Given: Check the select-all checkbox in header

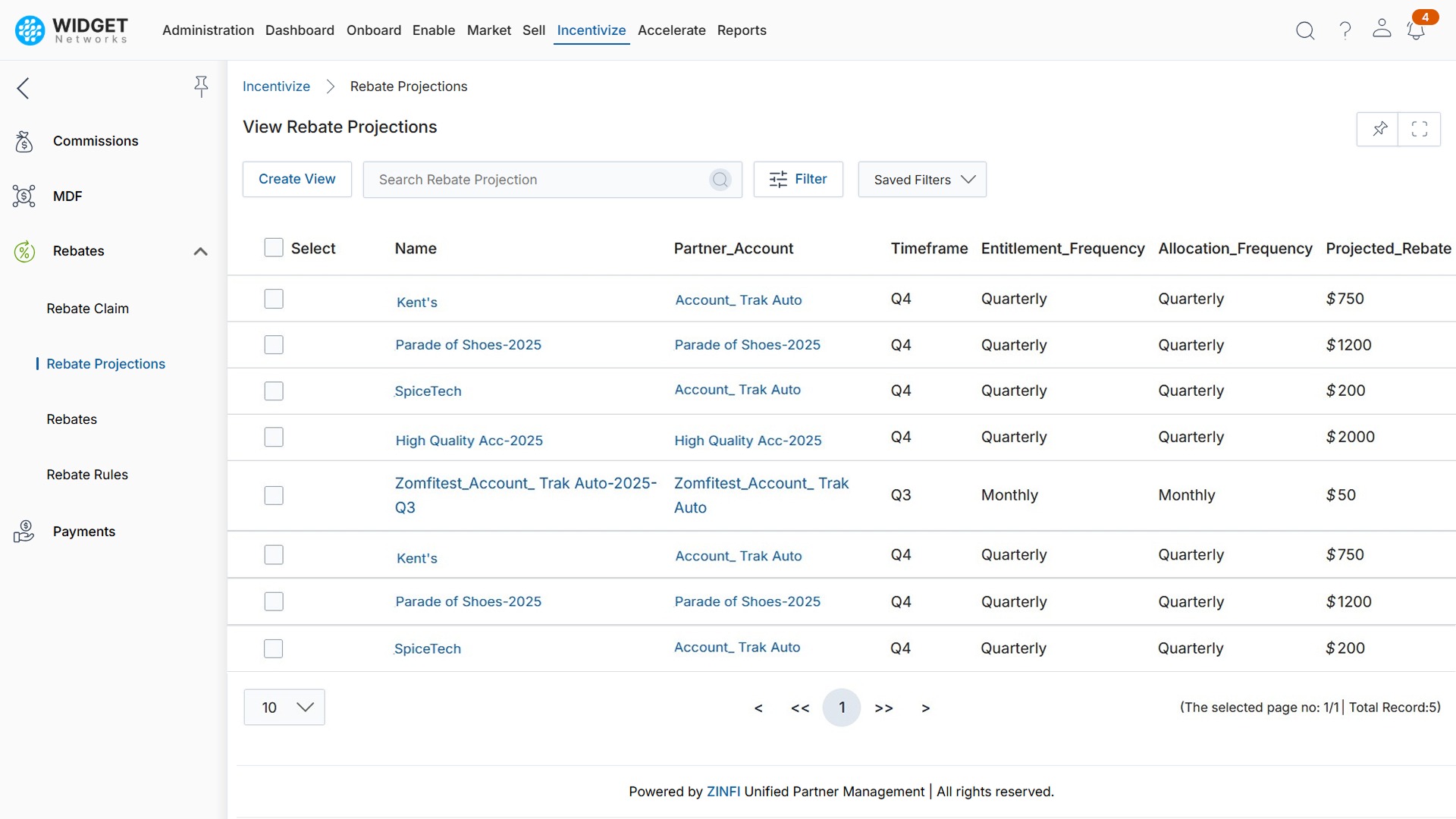Looking at the screenshot, I should [x=273, y=247].
